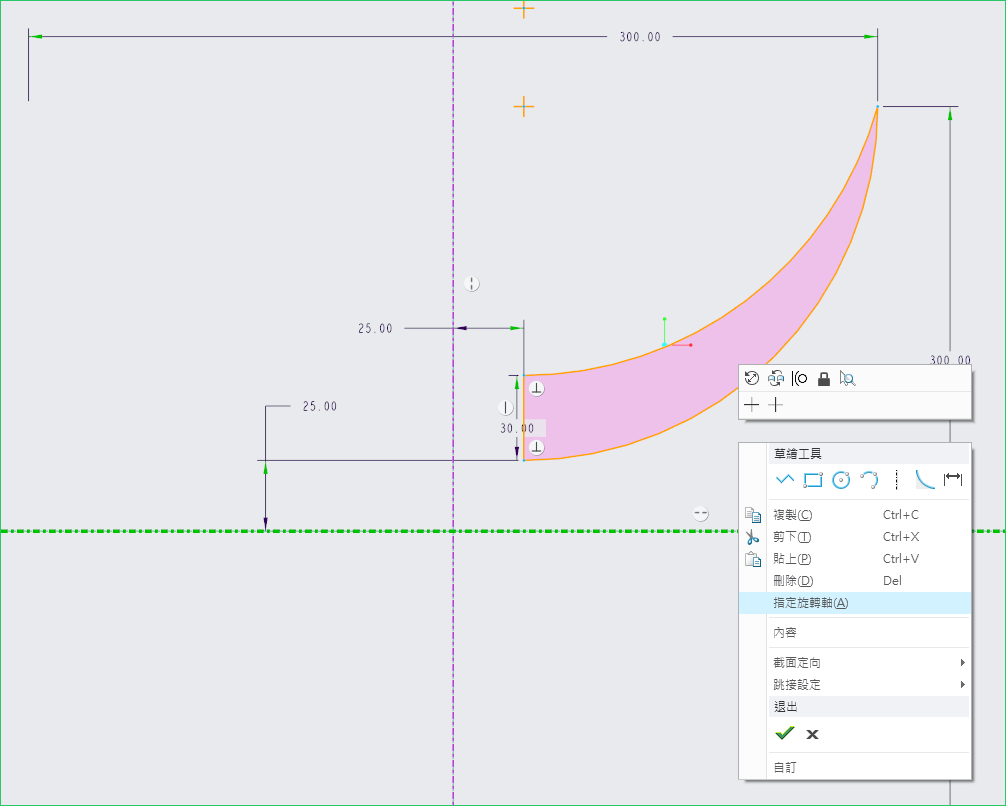Select the fillet sketch tool
The image size is (1006, 806).
(x=925, y=480)
